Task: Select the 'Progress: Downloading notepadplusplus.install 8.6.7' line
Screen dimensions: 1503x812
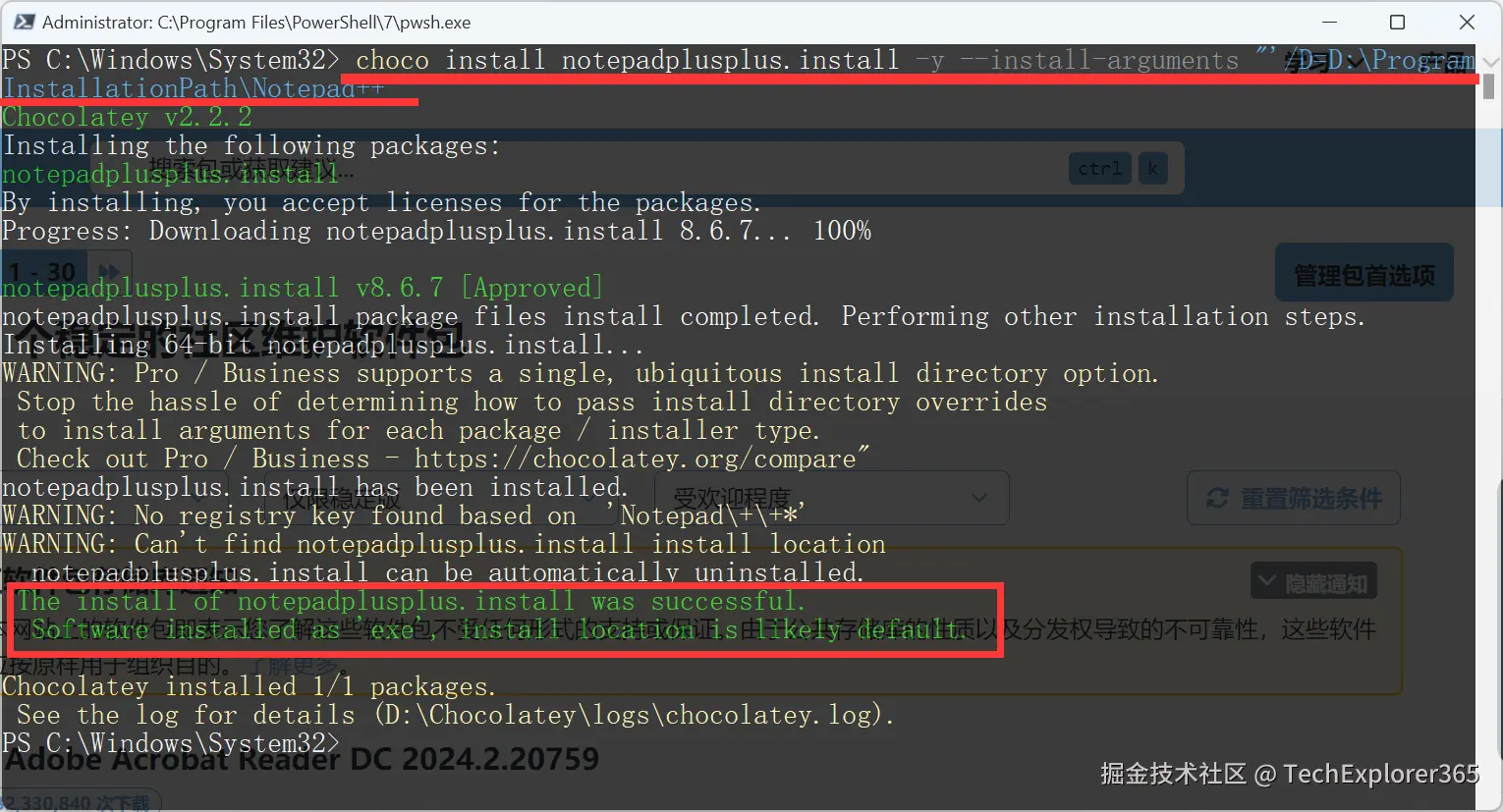Action: (436, 231)
